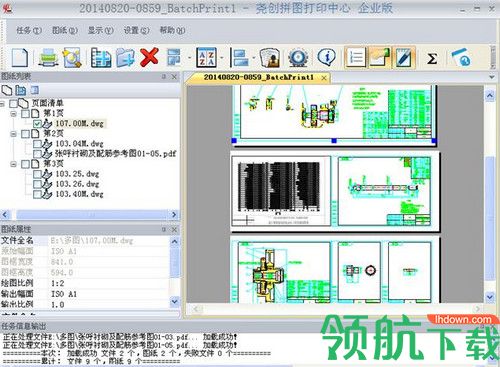Open the 设置(S) menu
Image resolution: width=500 pixels, height=367 pixels.
coord(136,30)
